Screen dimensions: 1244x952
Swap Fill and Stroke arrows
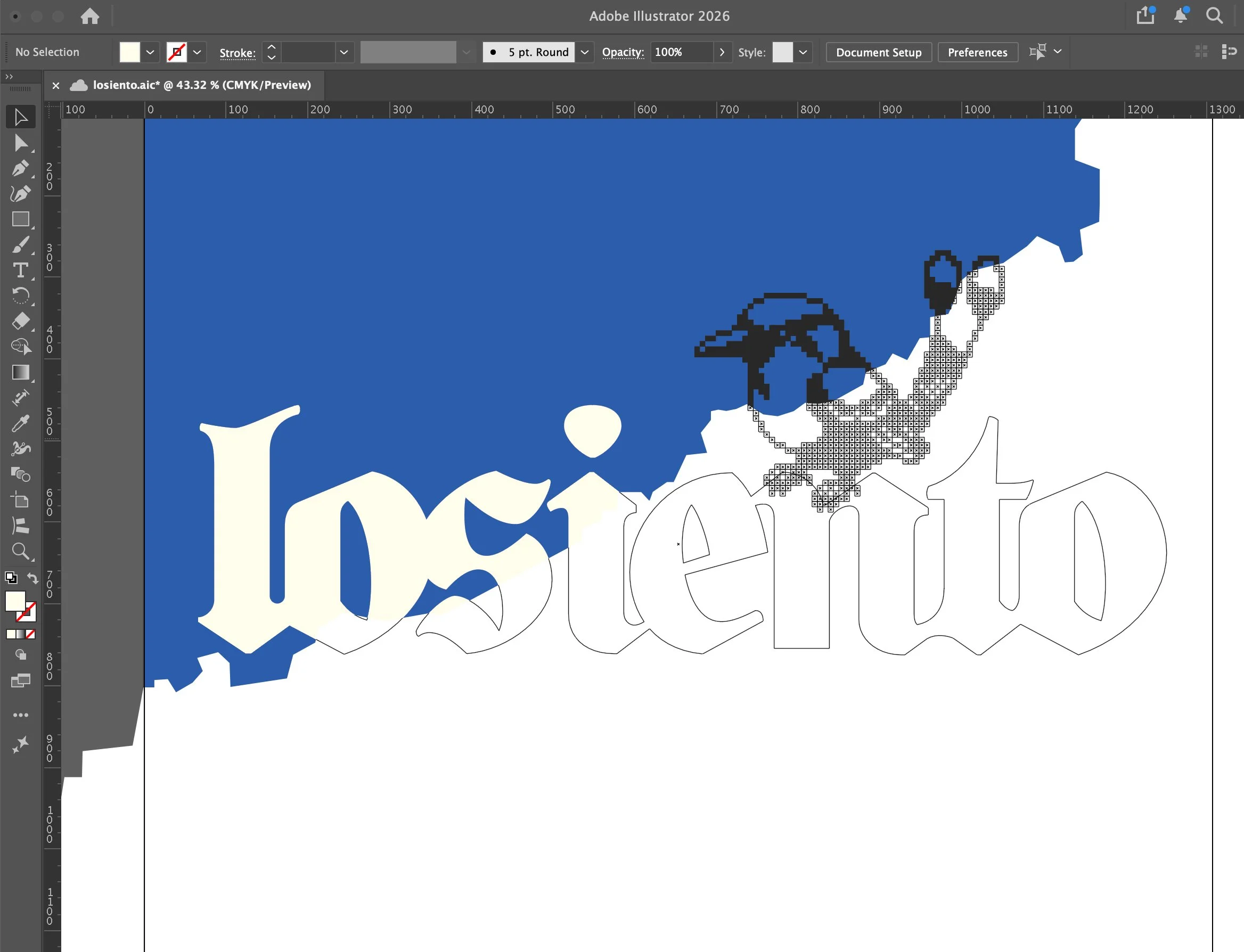(x=33, y=578)
